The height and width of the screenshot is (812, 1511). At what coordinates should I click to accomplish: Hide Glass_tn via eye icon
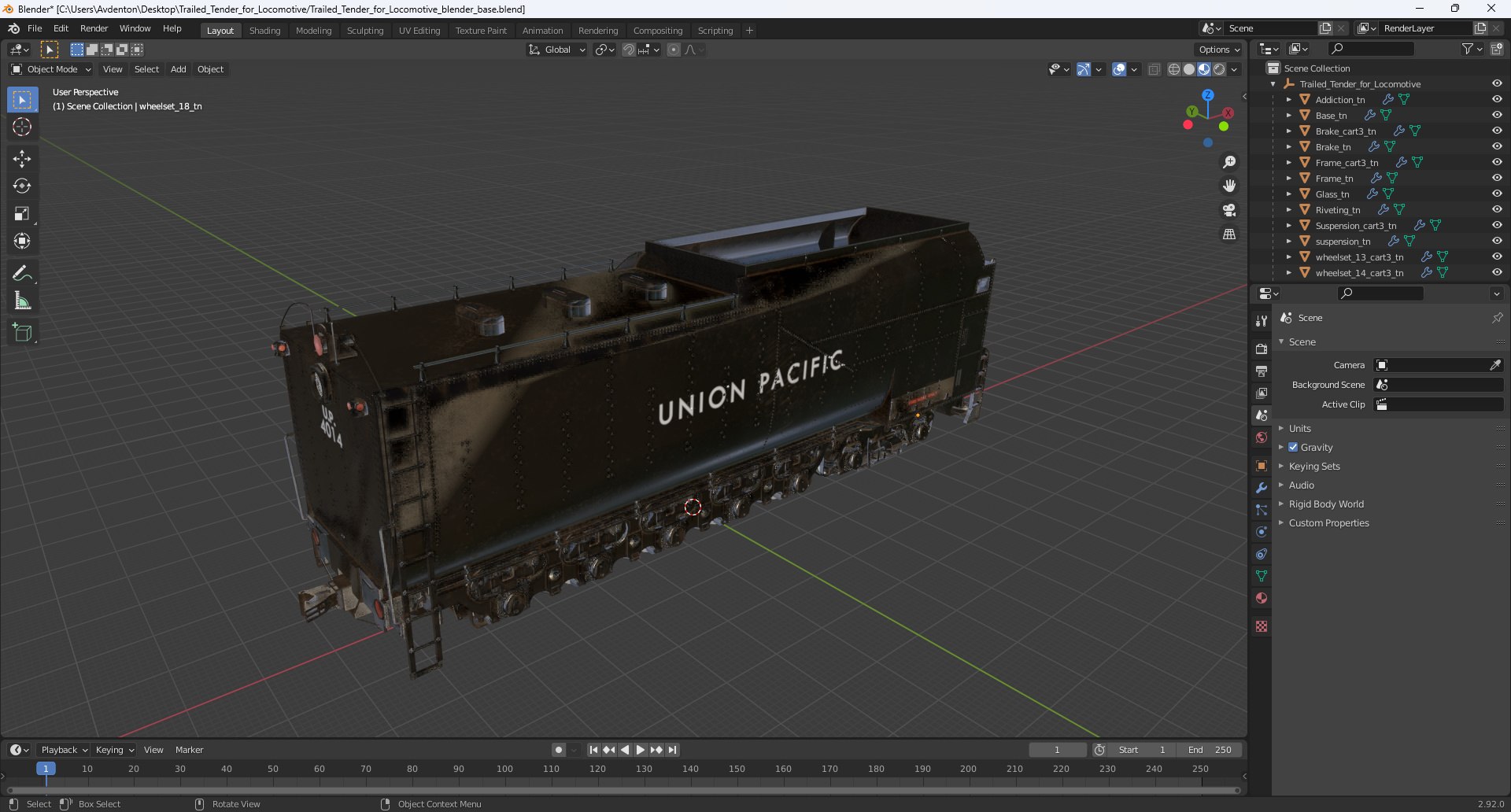click(1497, 194)
